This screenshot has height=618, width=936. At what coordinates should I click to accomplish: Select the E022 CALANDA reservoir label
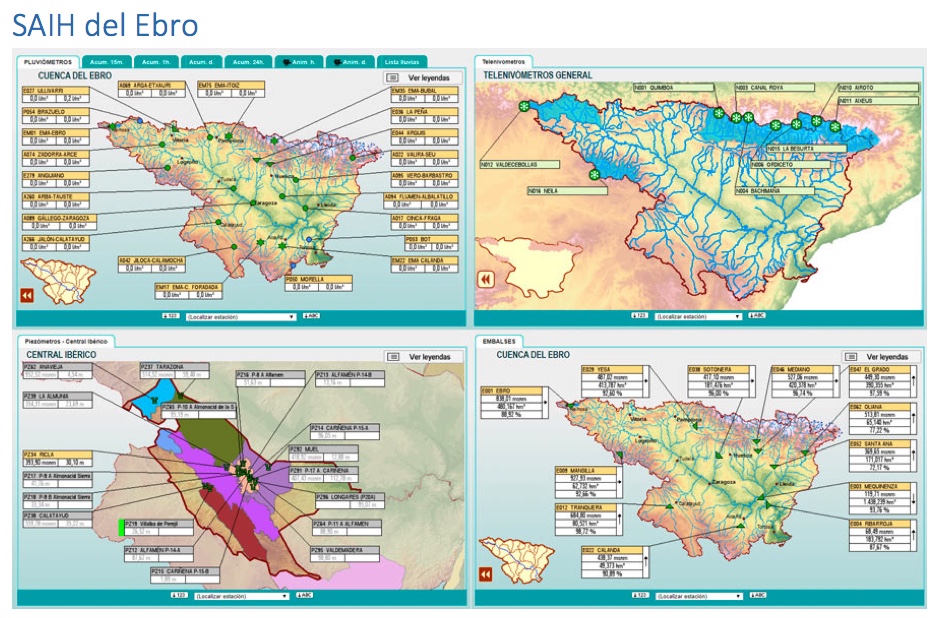coord(612,551)
